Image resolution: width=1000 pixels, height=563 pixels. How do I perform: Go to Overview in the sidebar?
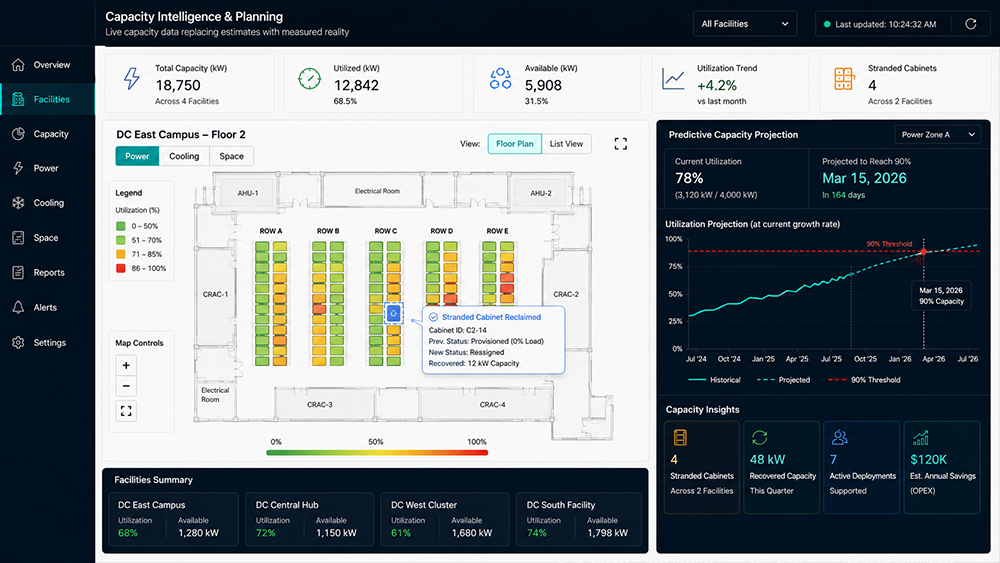[x=47, y=64]
